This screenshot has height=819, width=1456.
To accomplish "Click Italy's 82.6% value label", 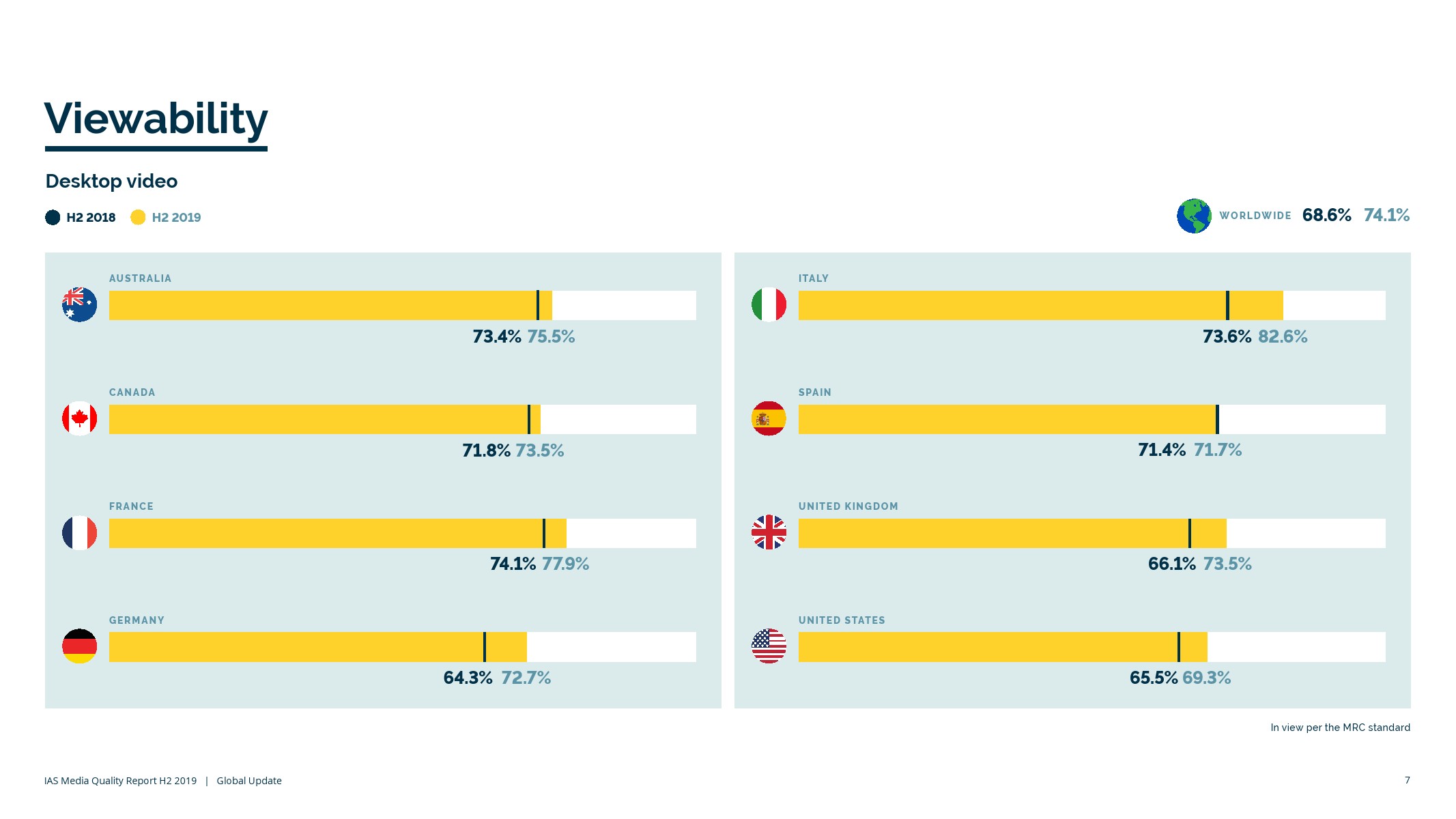I will tap(1283, 336).
